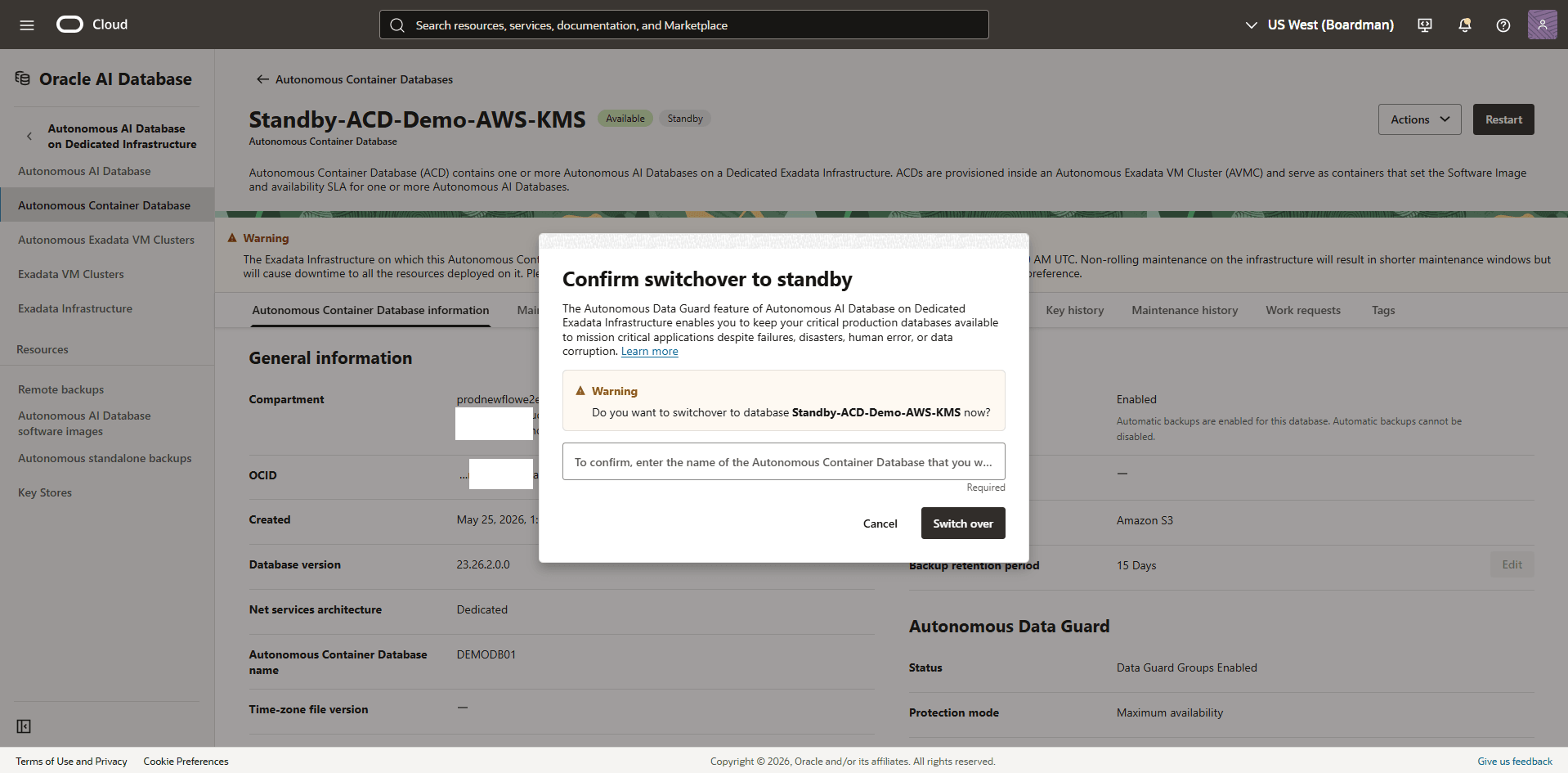Viewport: 1568px width, 773px height.
Task: Focus the top search resources field
Action: pyautogui.click(x=683, y=25)
